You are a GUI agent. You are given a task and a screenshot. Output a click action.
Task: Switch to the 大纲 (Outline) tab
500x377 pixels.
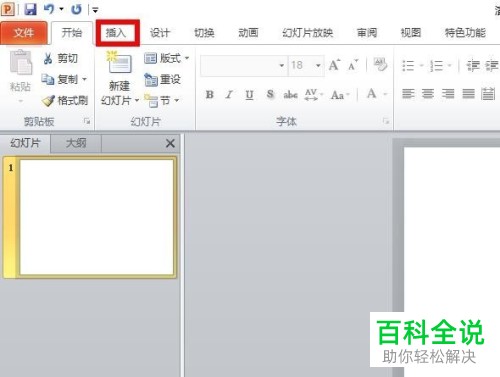tap(76, 143)
